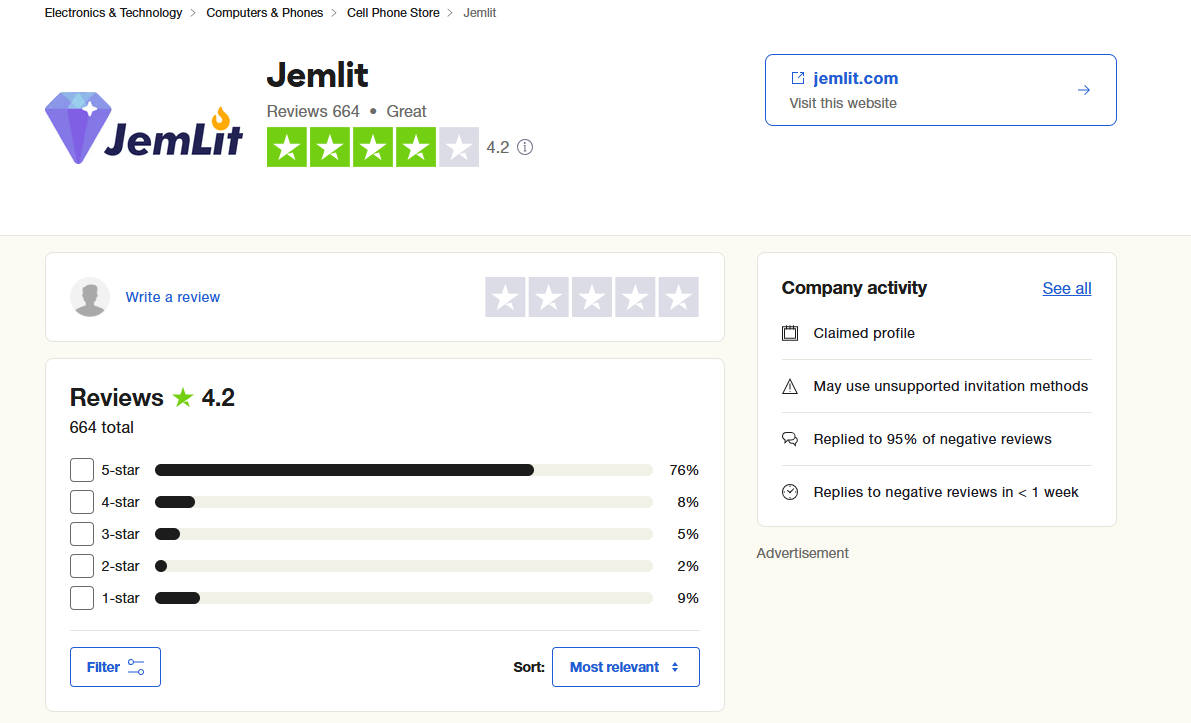The image size is (1191, 723).
Task: Click the Claimed profile calendar icon
Action: point(790,333)
